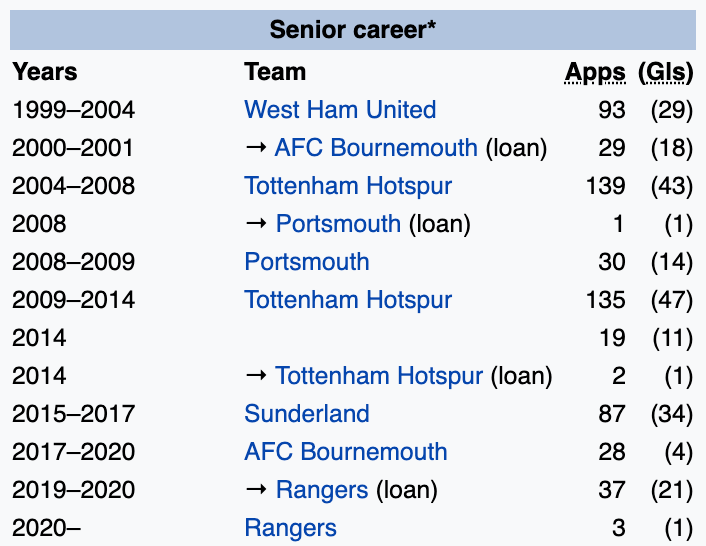The image size is (706, 546).
Task: Click AFC Bournemouth link in 2000–2001 loan row
Action: [376, 148]
